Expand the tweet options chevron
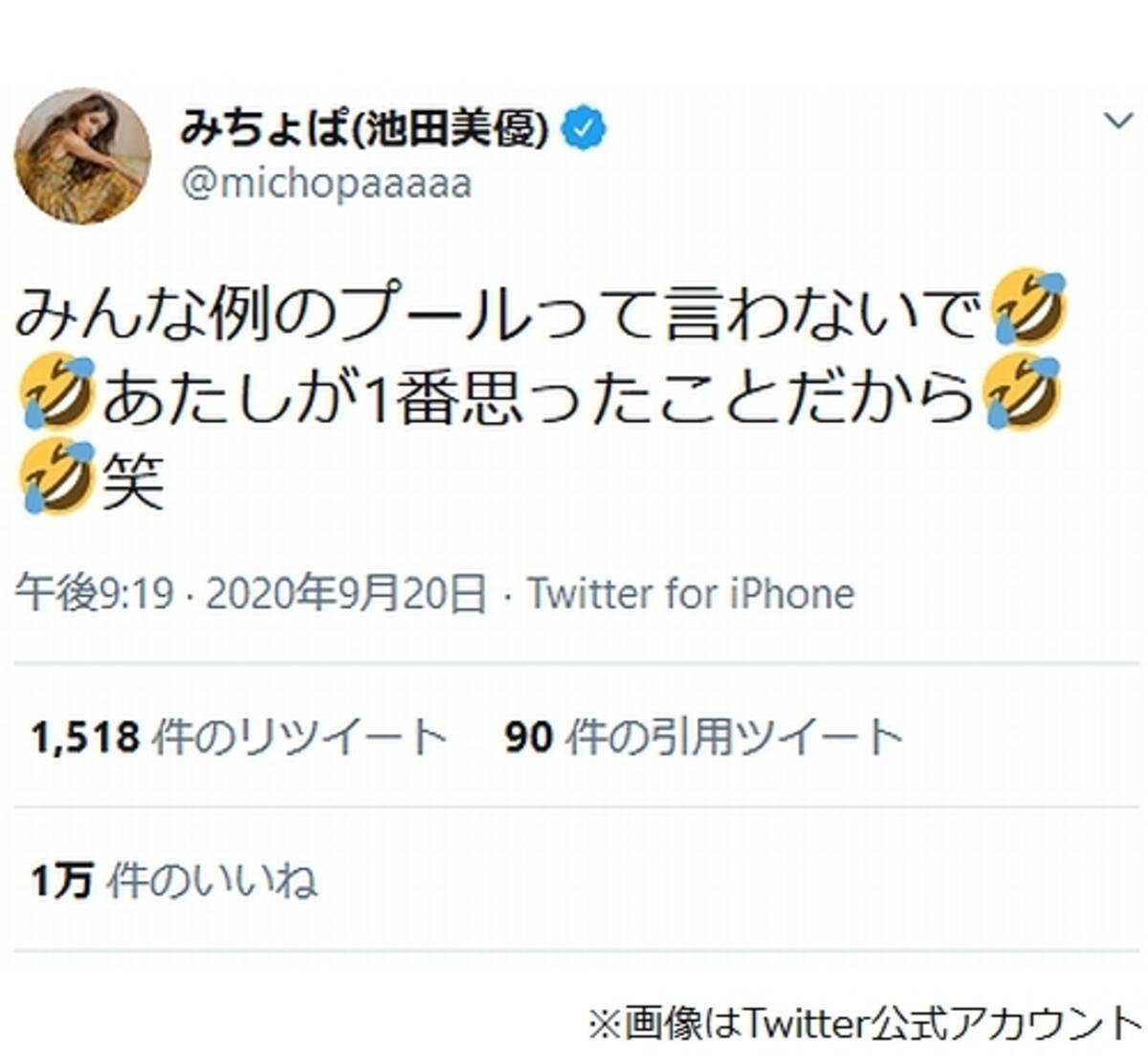 point(1117,121)
